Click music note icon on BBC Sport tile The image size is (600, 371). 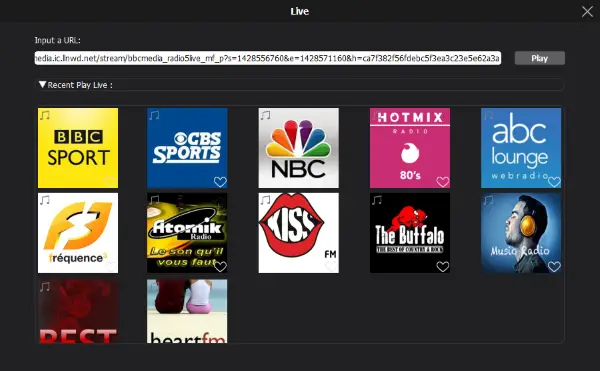tap(45, 115)
